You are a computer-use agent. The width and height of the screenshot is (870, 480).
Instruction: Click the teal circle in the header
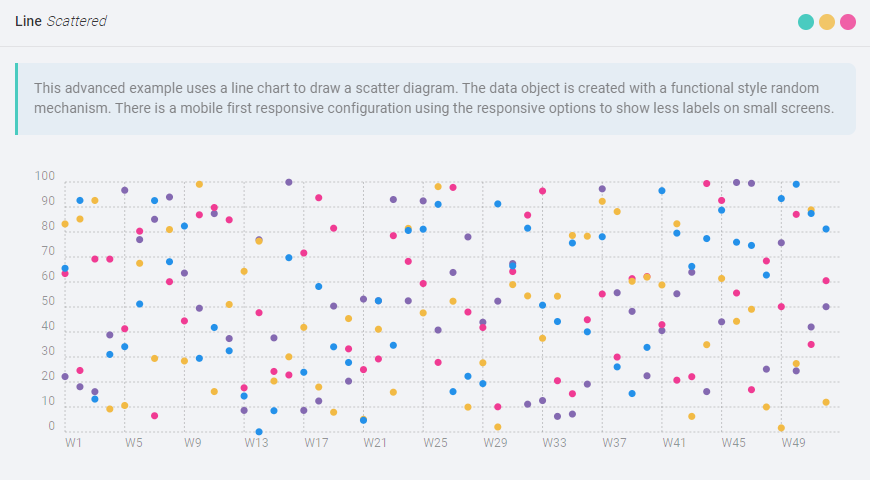(806, 22)
